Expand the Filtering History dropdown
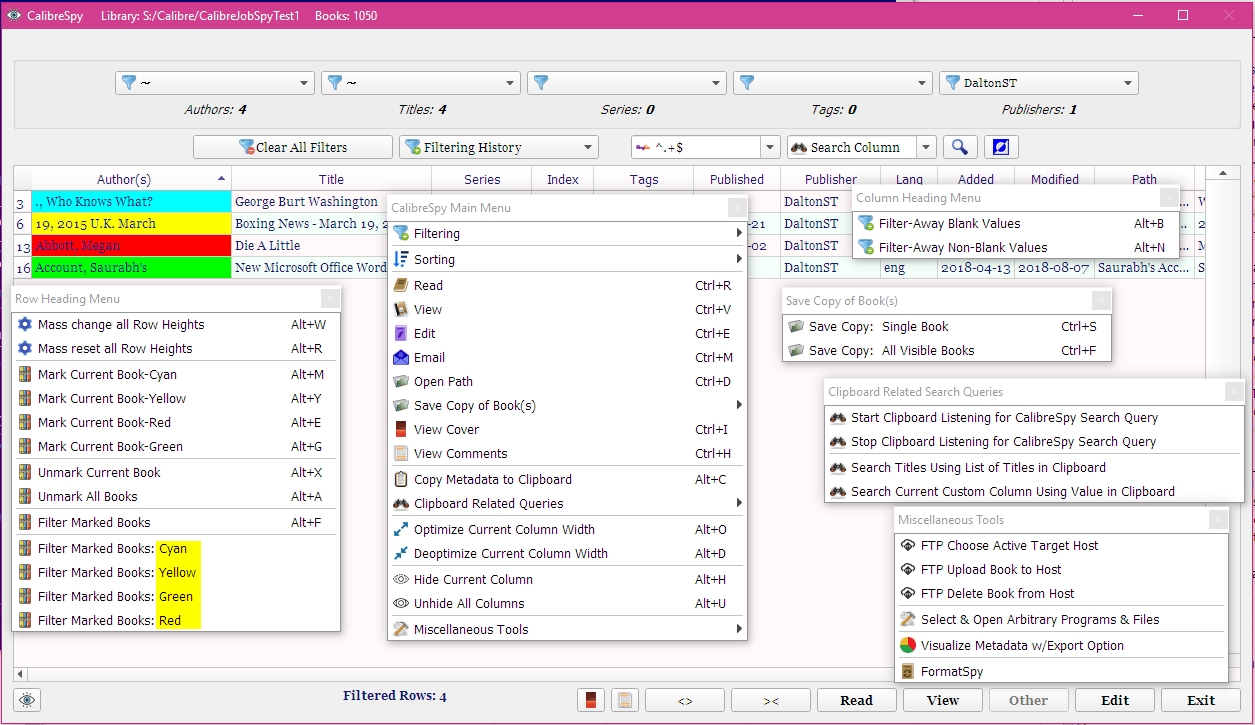Image resolution: width=1255 pixels, height=725 pixels. 586,147
